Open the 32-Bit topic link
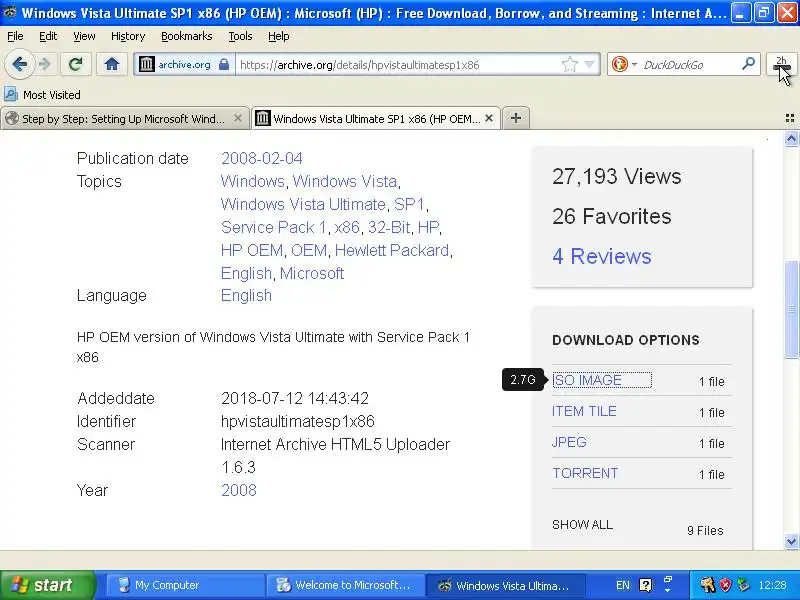Image resolution: width=800 pixels, height=600 pixels. click(389, 227)
